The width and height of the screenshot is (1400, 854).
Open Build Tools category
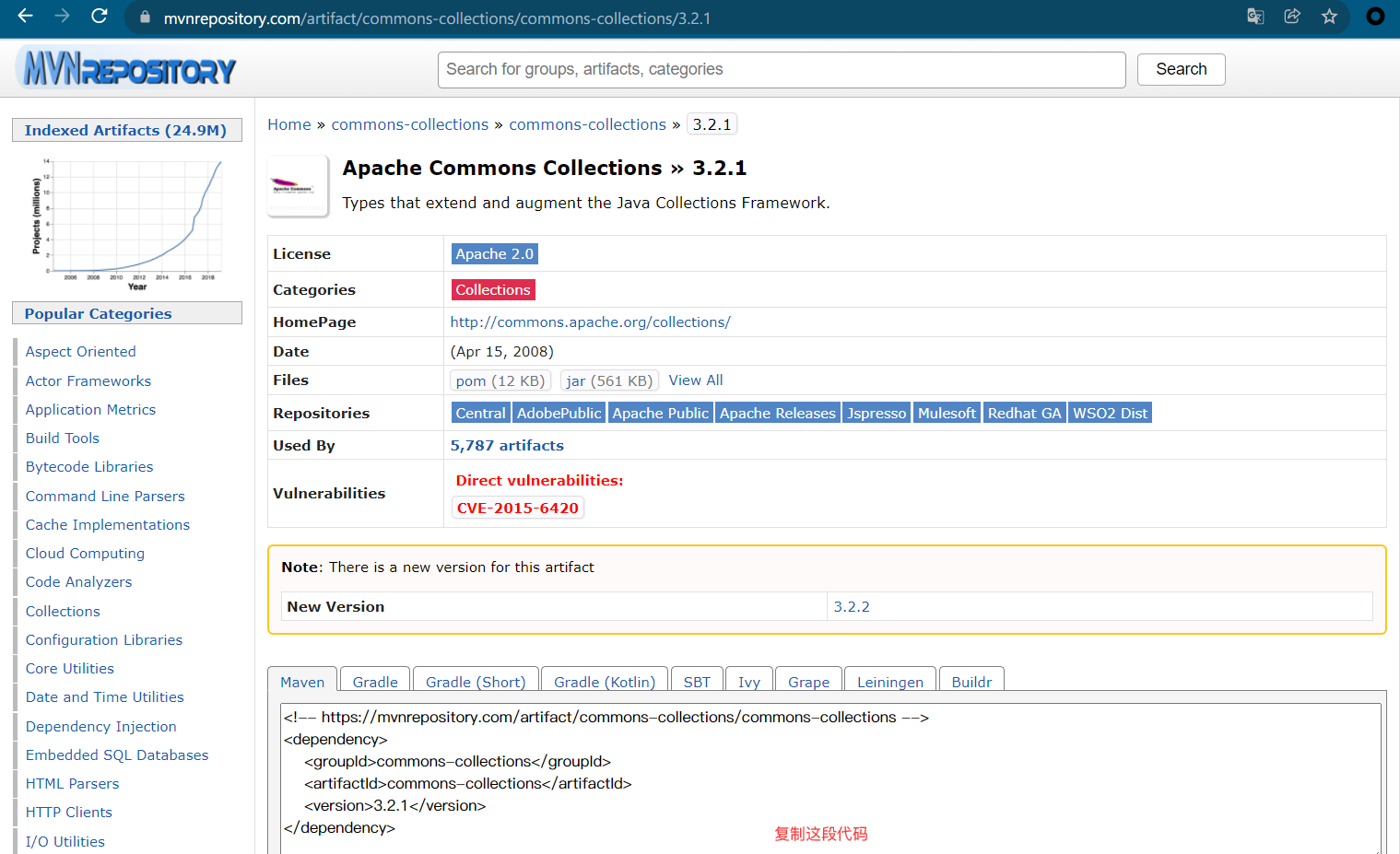pos(63,439)
